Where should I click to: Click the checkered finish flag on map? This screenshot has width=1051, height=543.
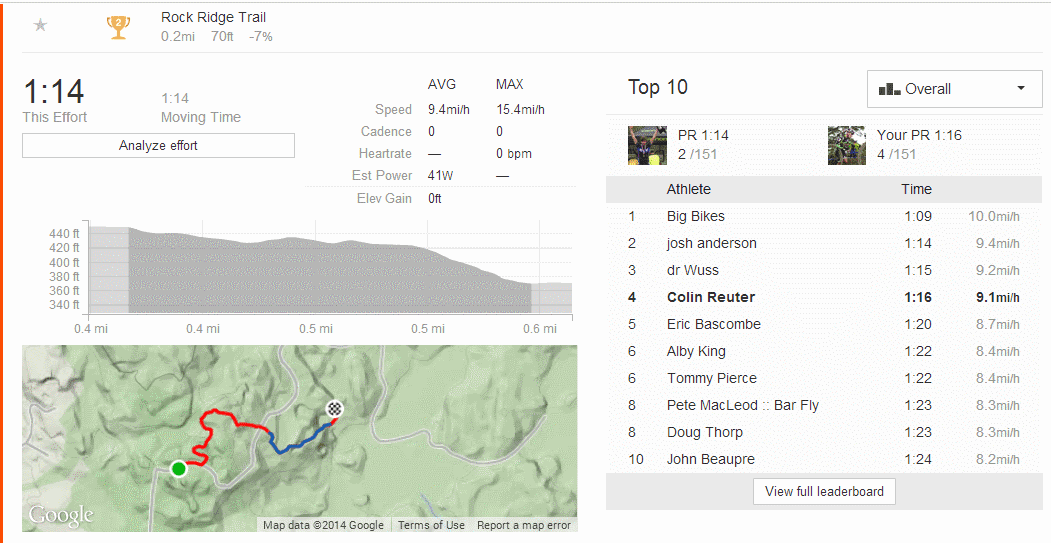coord(336,408)
